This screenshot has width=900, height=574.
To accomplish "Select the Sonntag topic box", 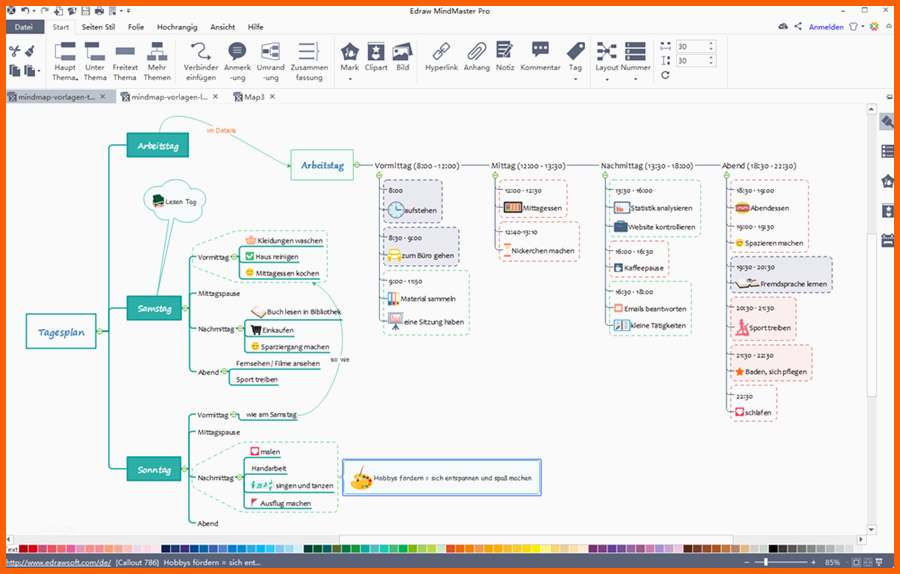I will (x=154, y=469).
